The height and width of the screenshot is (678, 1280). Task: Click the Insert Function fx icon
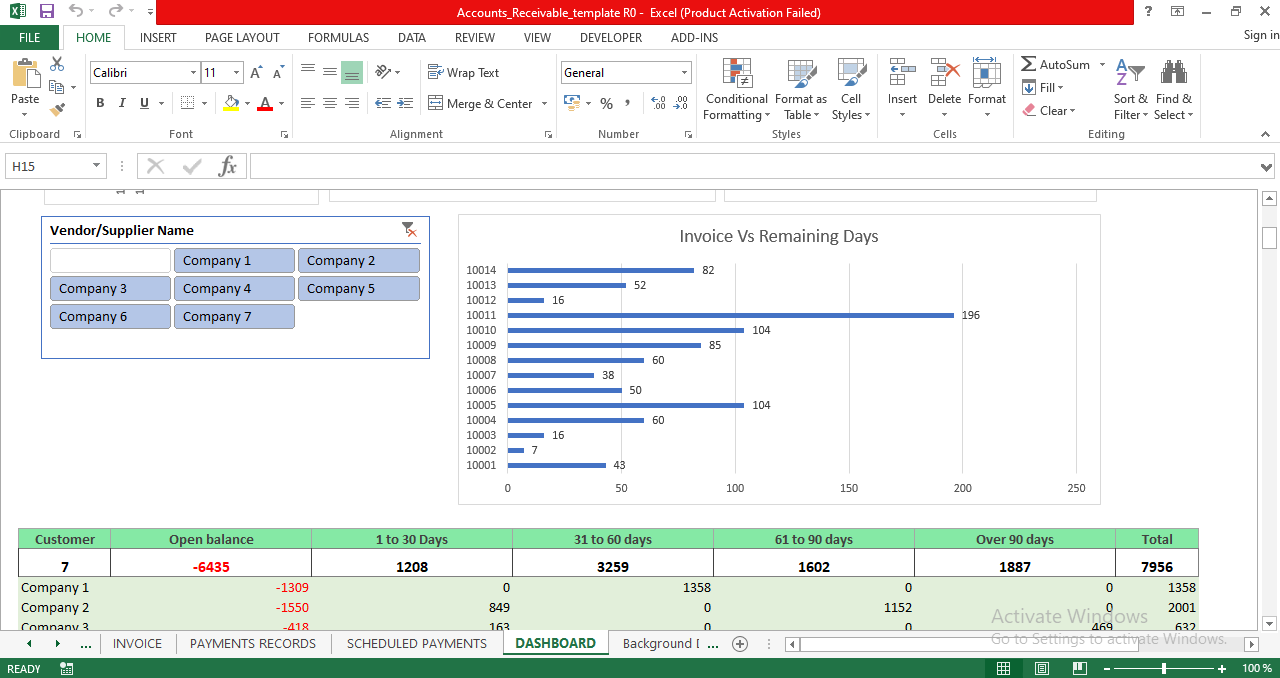(228, 166)
